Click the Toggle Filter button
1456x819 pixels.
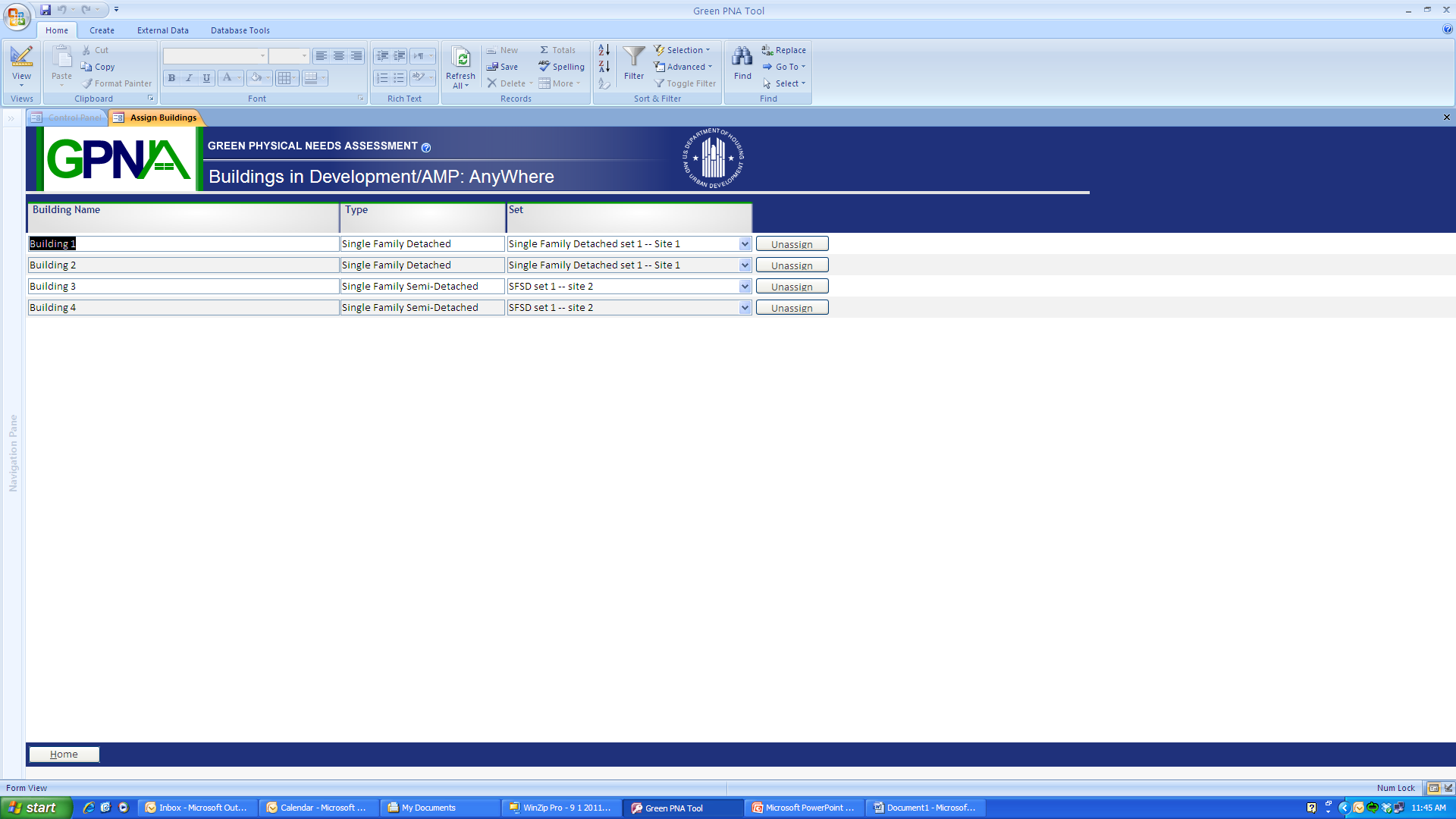(685, 83)
